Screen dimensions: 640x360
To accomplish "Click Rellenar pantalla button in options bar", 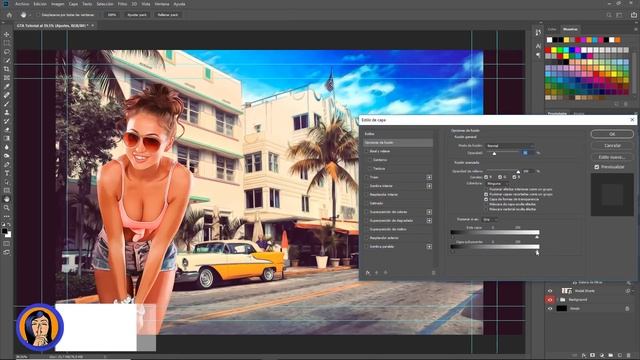I will point(168,15).
